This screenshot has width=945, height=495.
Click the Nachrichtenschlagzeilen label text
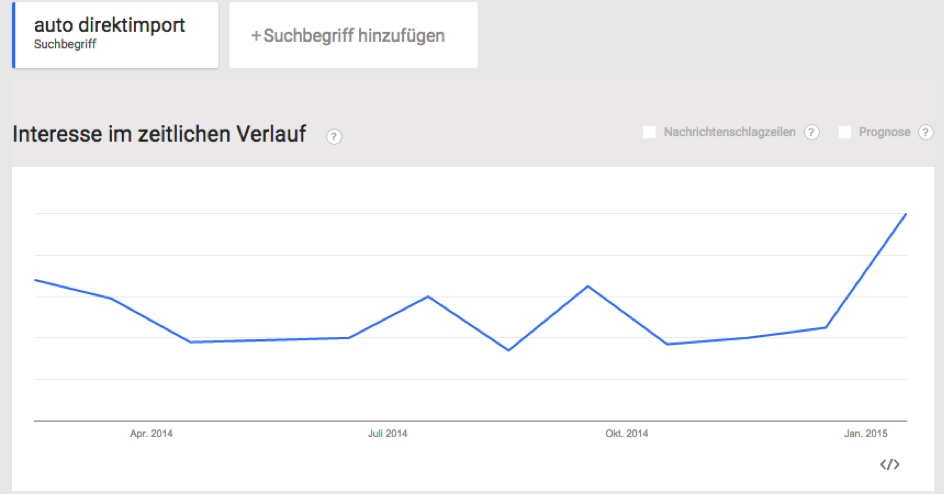tap(729, 132)
